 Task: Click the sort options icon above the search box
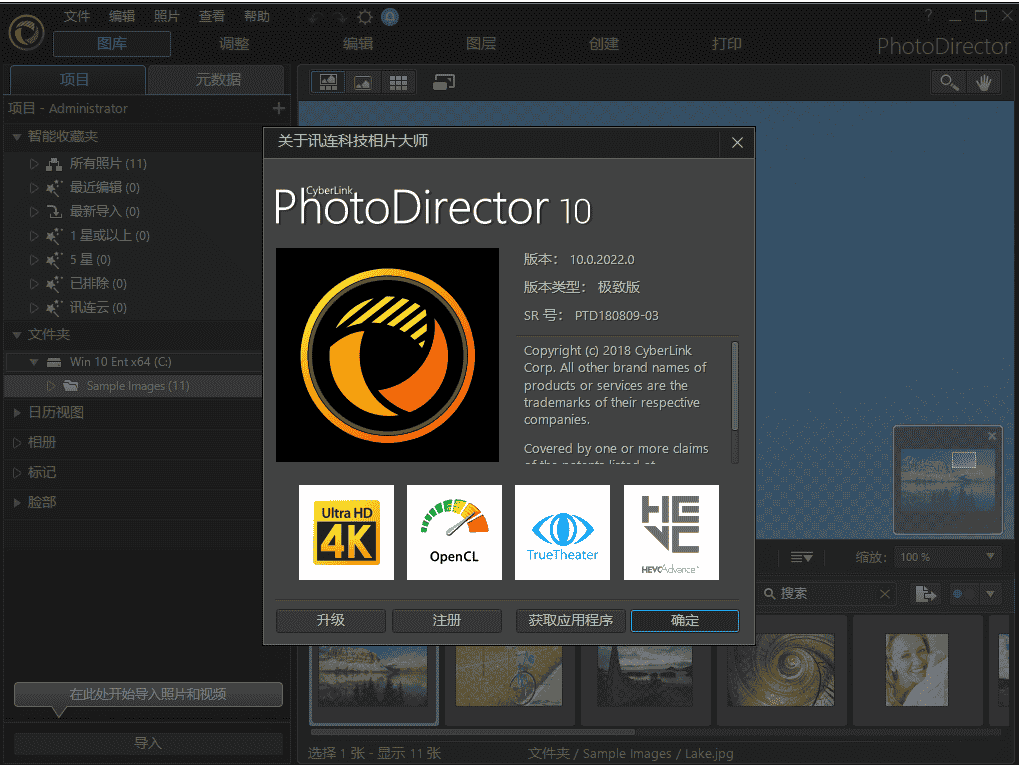pos(801,557)
